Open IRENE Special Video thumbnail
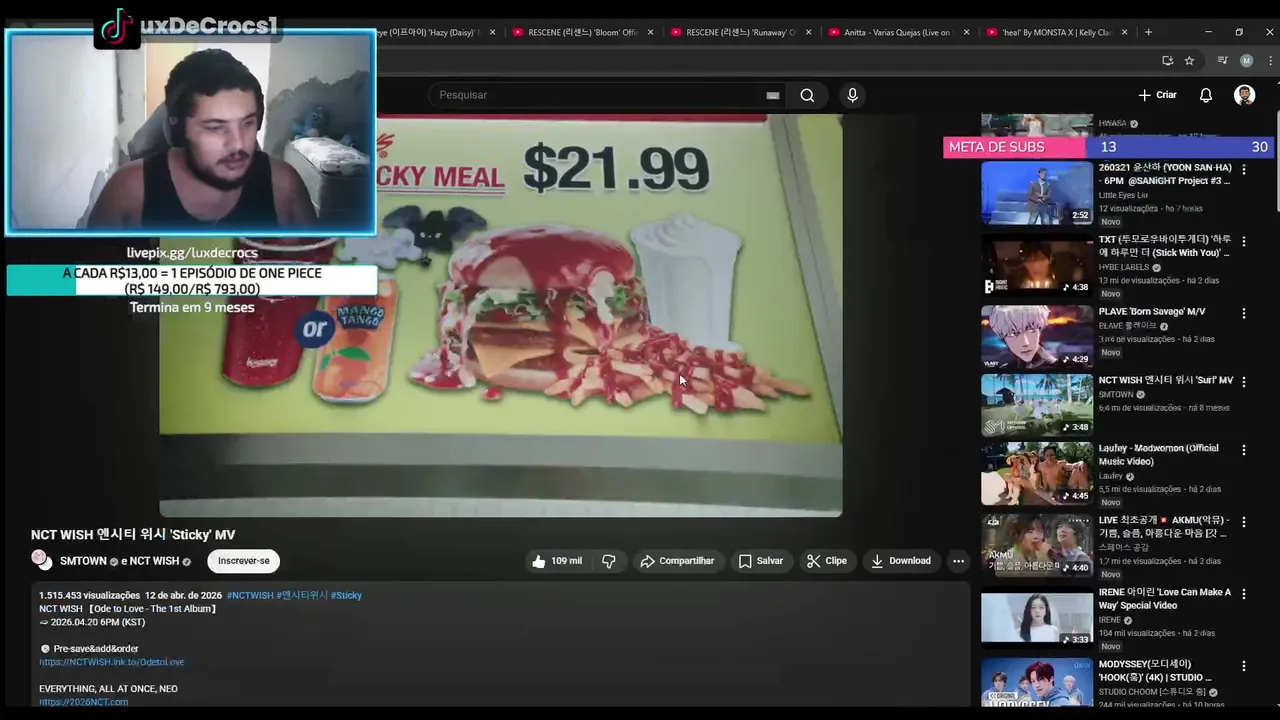The width and height of the screenshot is (1280, 720). [1037, 617]
